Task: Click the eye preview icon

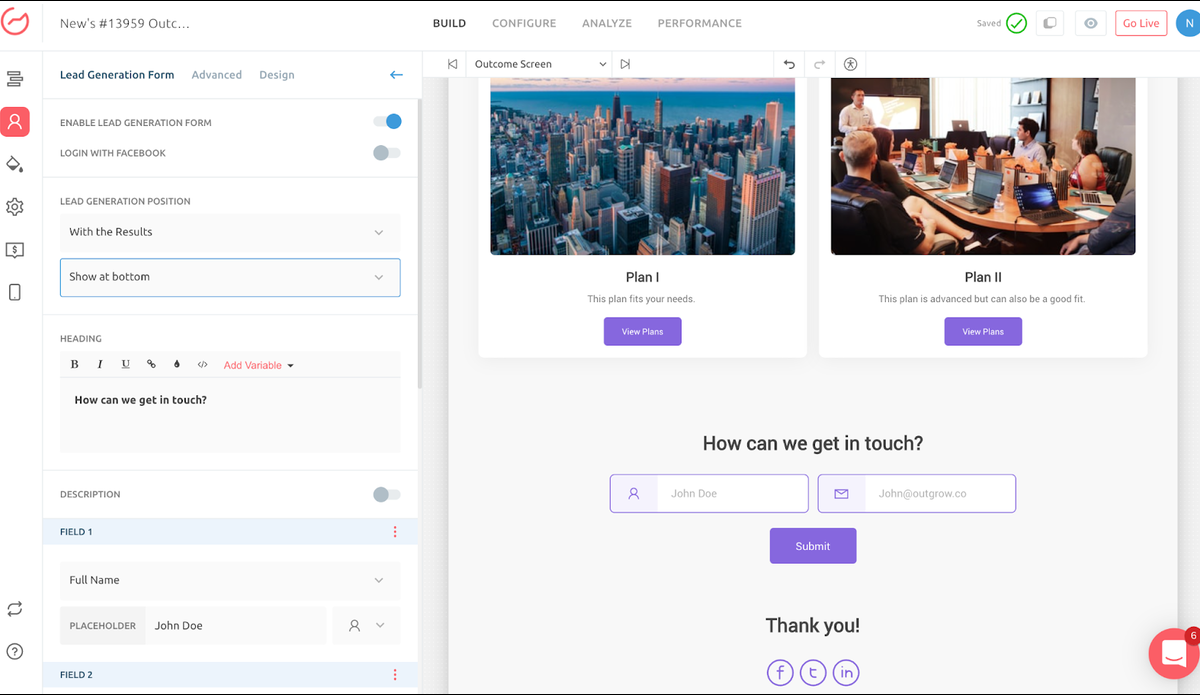Action: pos(1090,23)
